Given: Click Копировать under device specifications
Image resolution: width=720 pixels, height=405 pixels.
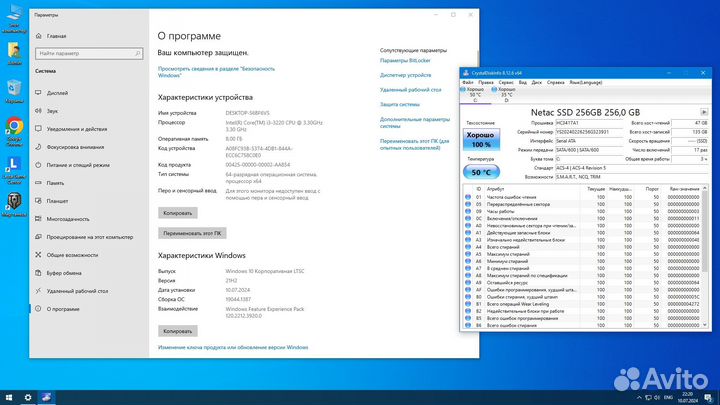Looking at the screenshot, I should pos(178,213).
